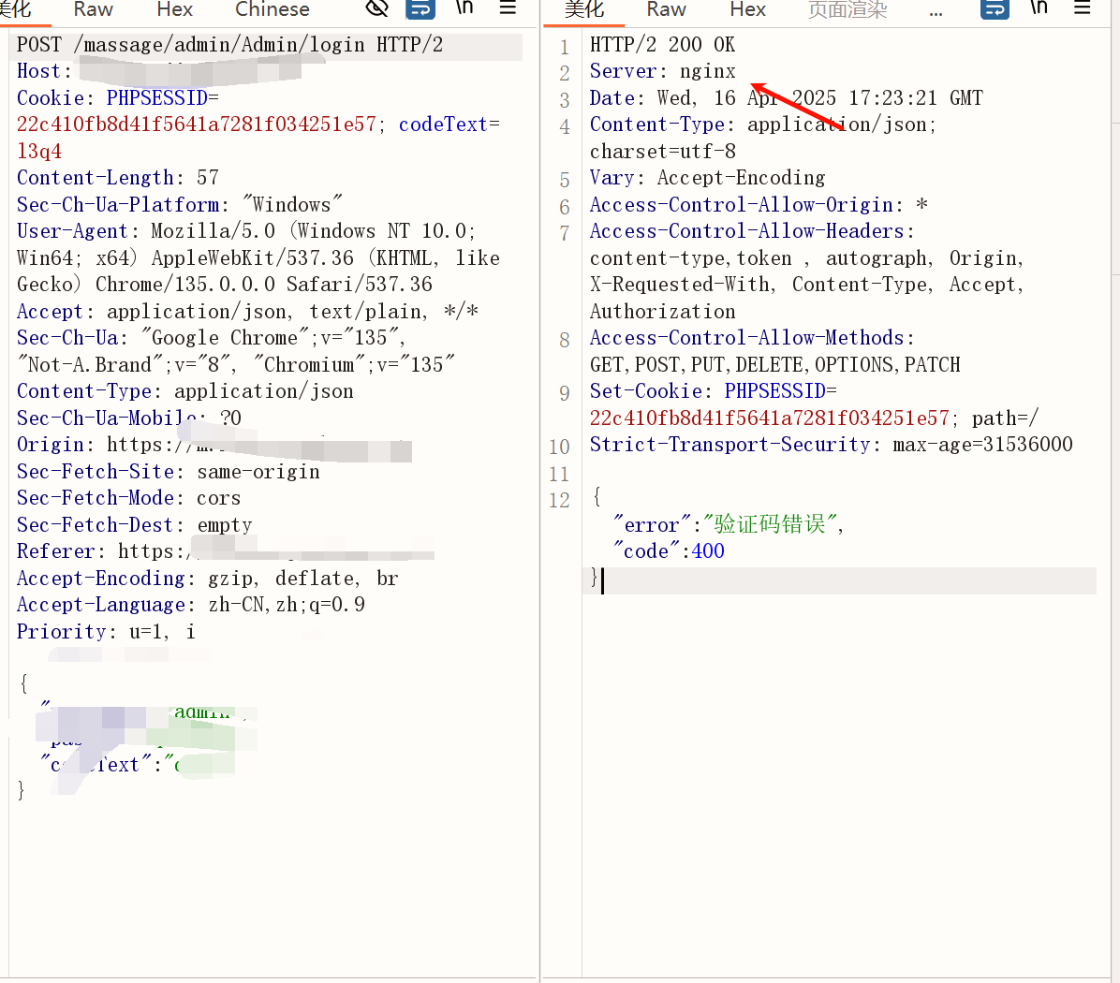Click the GET,POST,PUT,DELETE,OPTIONS,PATCH value
The height and width of the screenshot is (983, 1120).
(x=774, y=365)
